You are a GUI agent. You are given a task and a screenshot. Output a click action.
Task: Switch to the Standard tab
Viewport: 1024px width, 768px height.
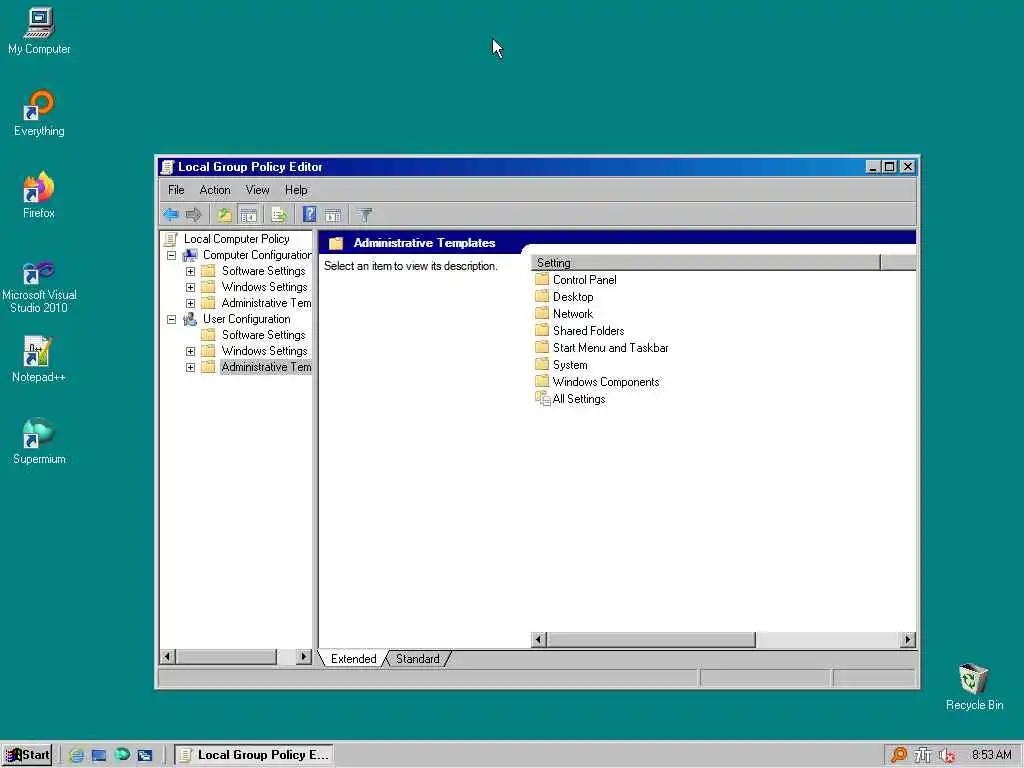click(417, 658)
